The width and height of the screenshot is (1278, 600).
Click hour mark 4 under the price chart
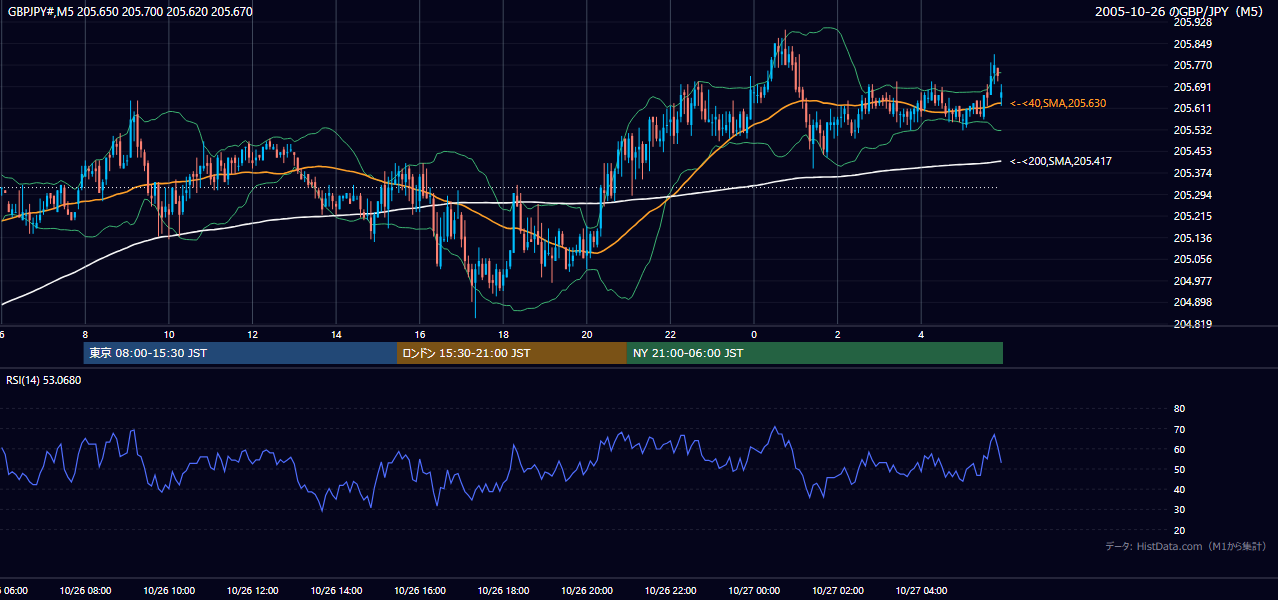[x=922, y=334]
